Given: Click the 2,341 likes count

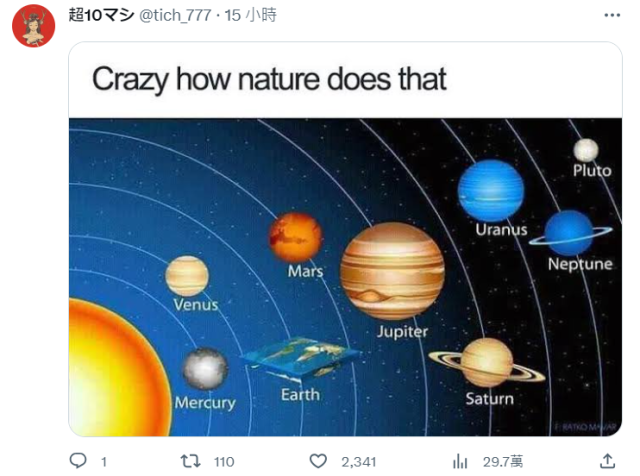Looking at the screenshot, I should 357,461.
